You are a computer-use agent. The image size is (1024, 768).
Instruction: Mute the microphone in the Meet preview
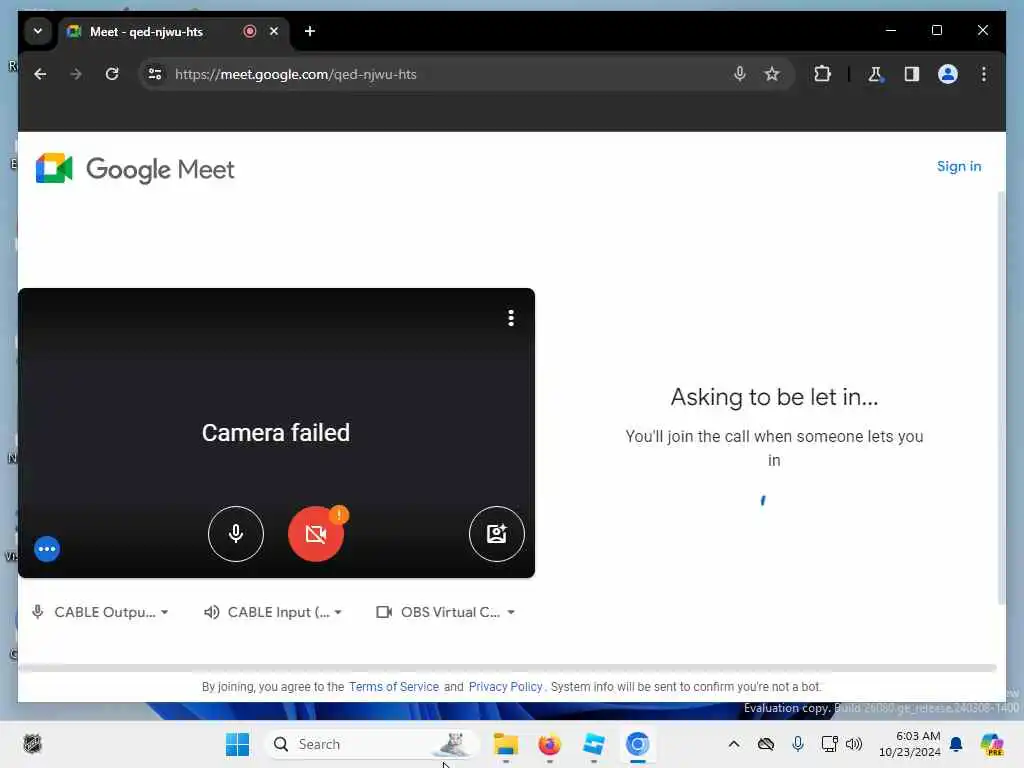click(236, 534)
